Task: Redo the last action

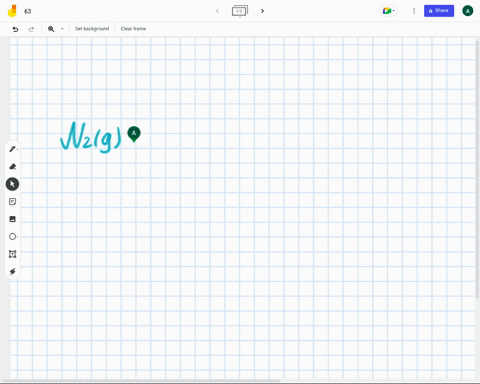Action: pos(31,29)
